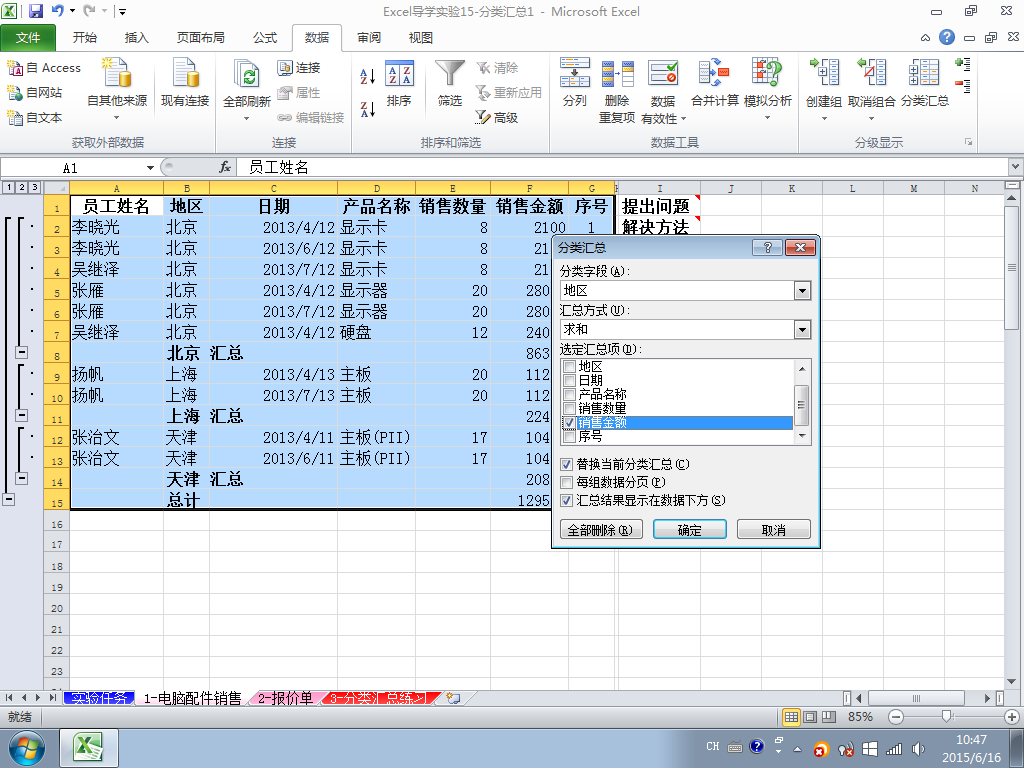The width and height of the screenshot is (1024, 768).
Task: Click 全部删除 button in dialog
Action: (x=601, y=530)
